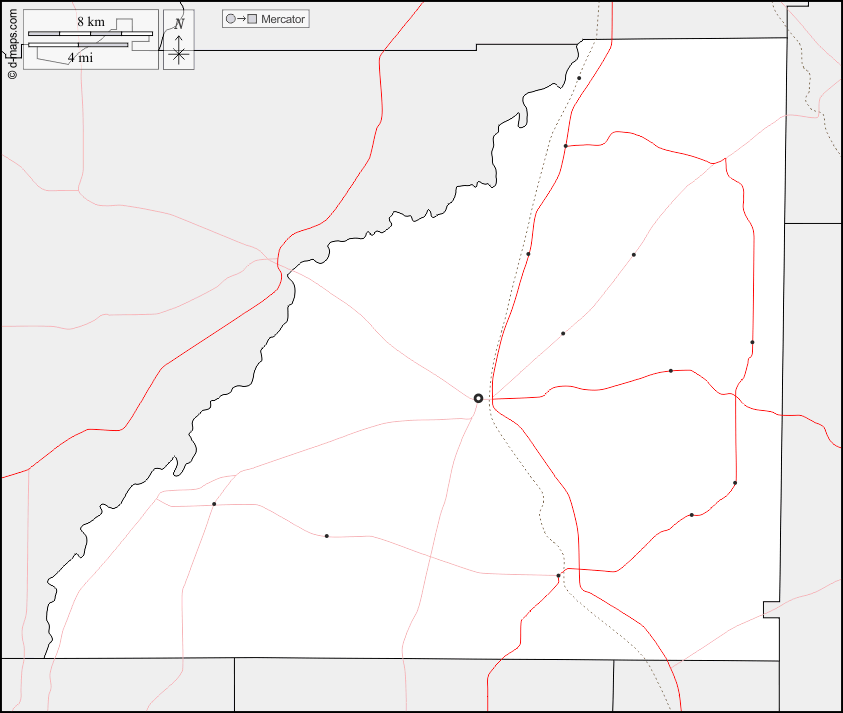
Task: Open the d-maps.com copyright watermark
Action: click(x=11, y=43)
